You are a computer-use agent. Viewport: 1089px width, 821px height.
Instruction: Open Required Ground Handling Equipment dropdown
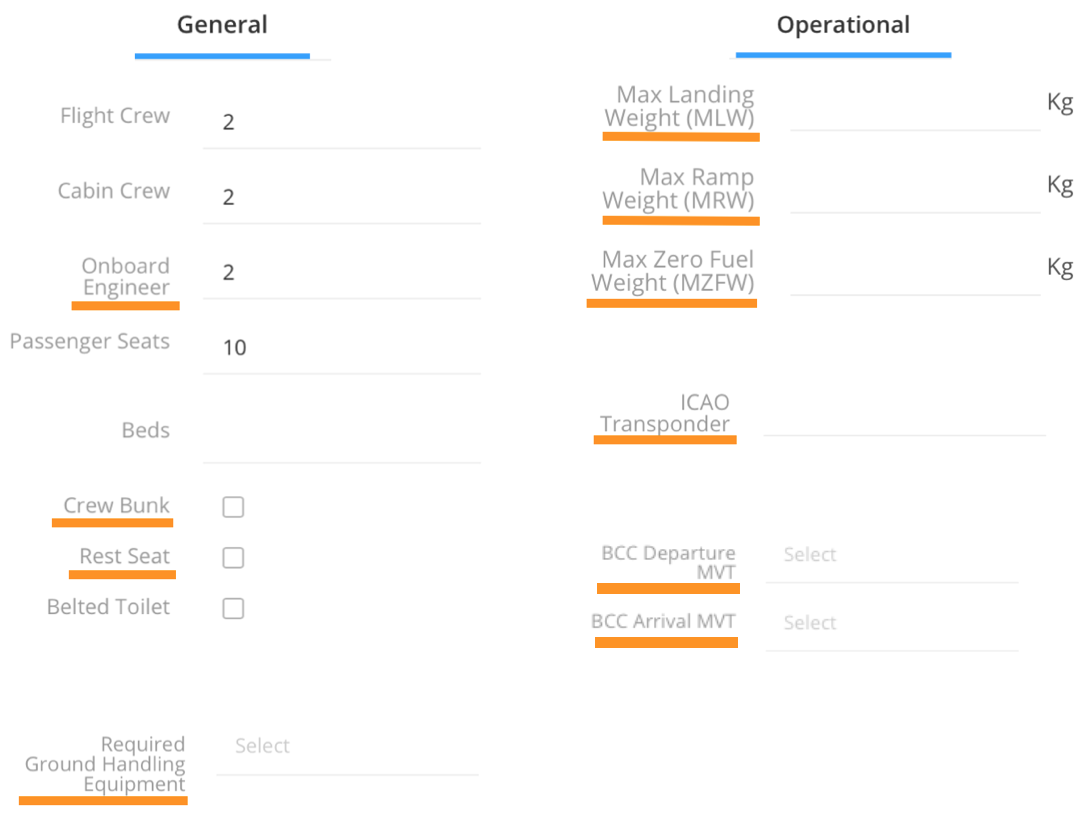pos(346,747)
